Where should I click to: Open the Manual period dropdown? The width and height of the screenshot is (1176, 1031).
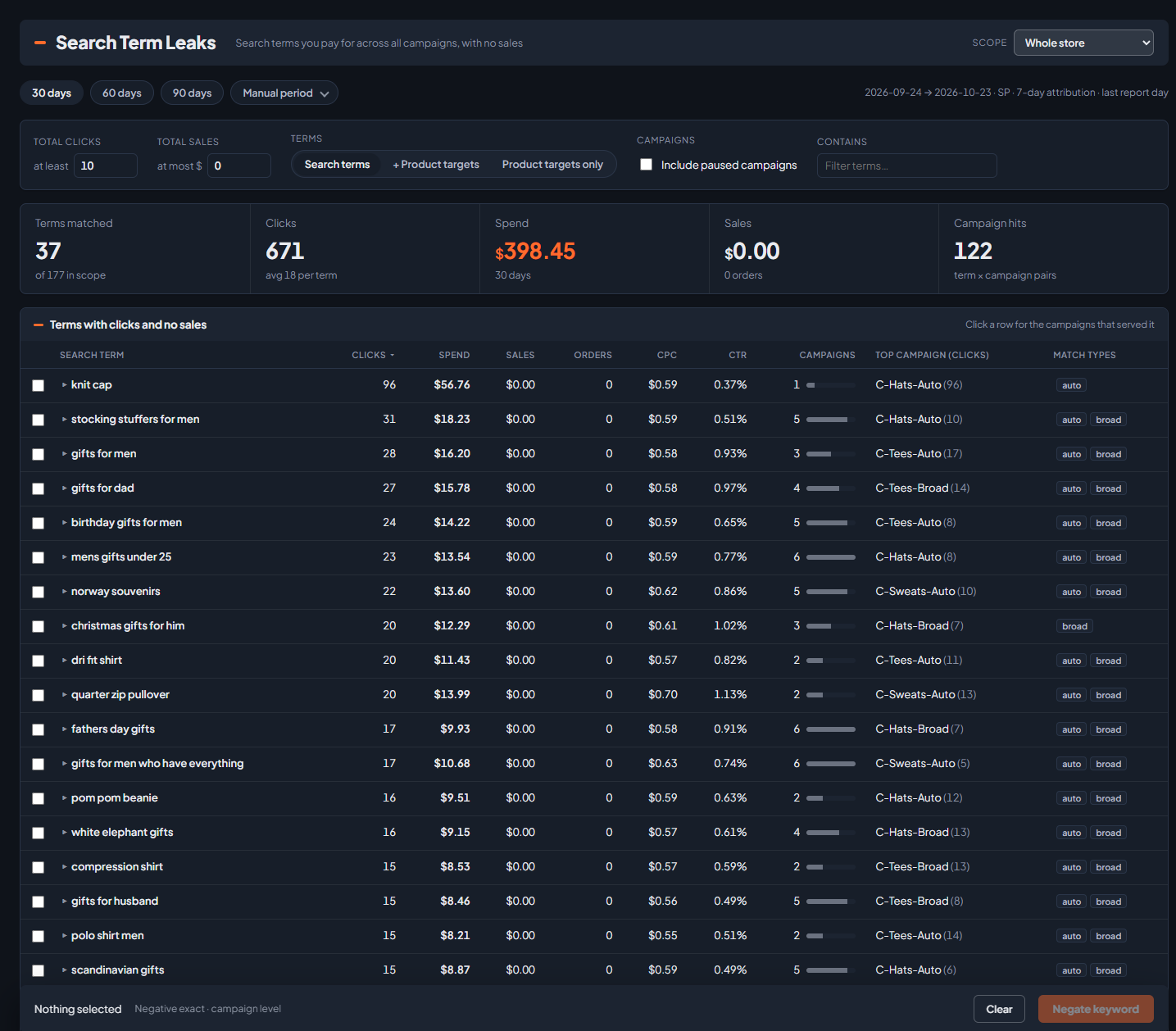(284, 93)
